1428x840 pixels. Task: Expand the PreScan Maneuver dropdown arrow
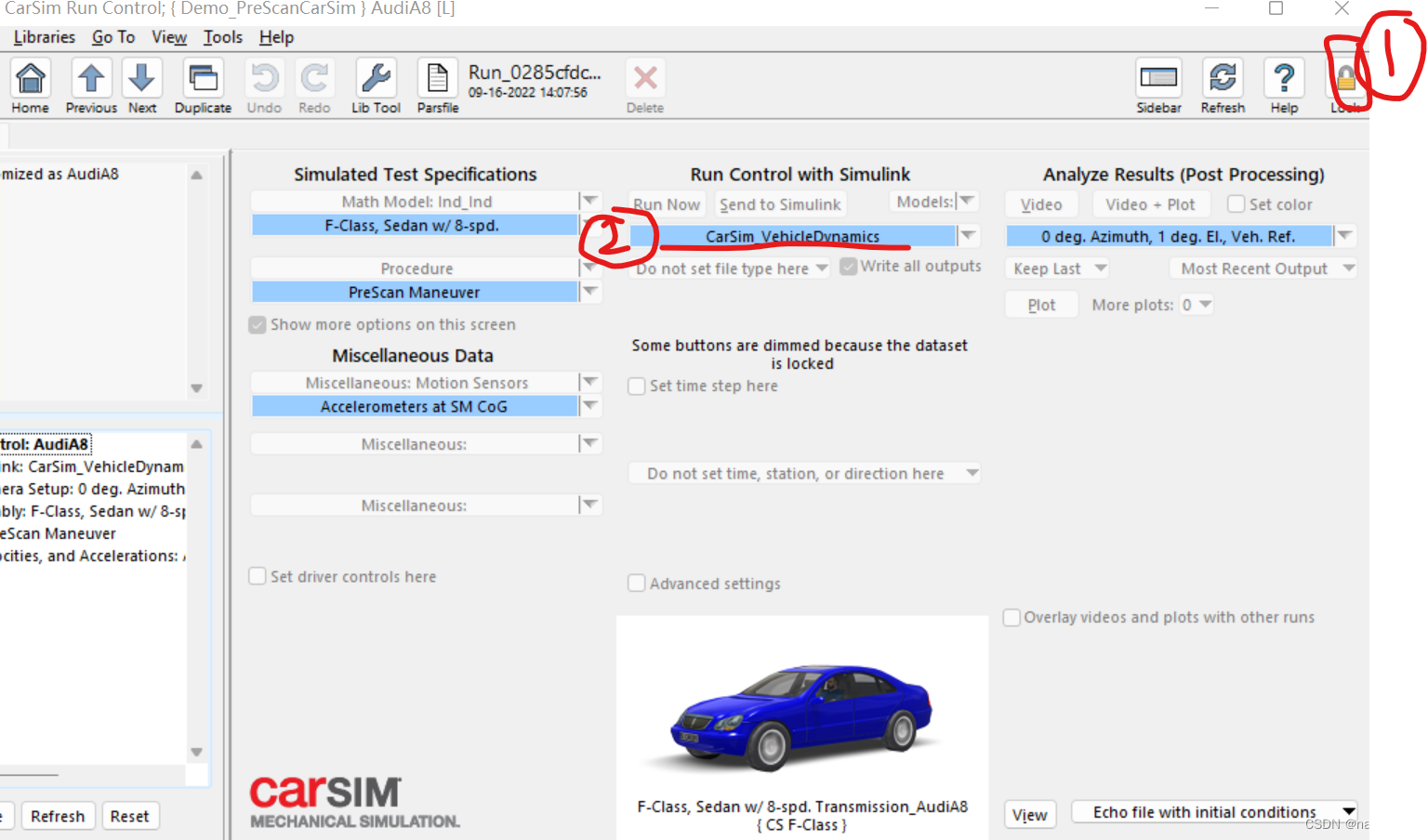click(591, 292)
